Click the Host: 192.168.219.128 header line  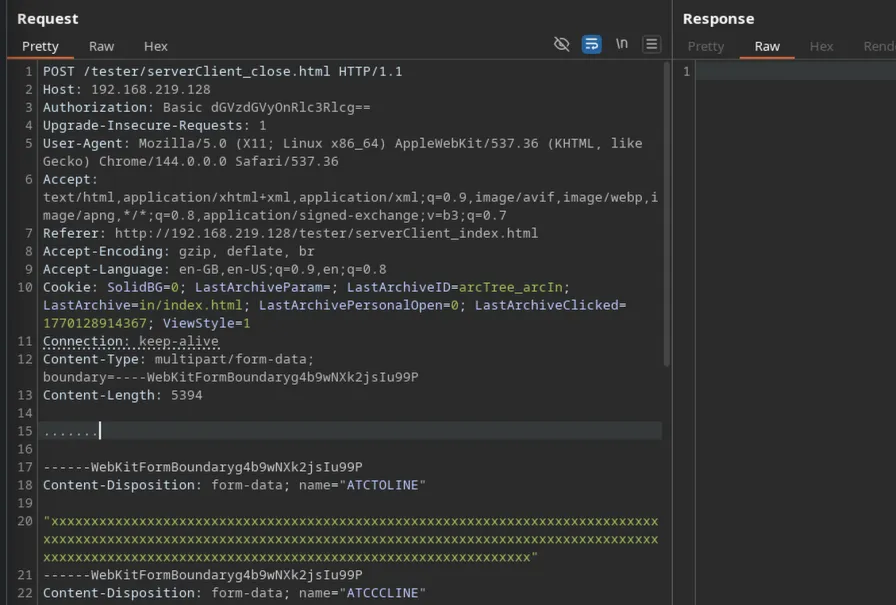tap(126, 90)
